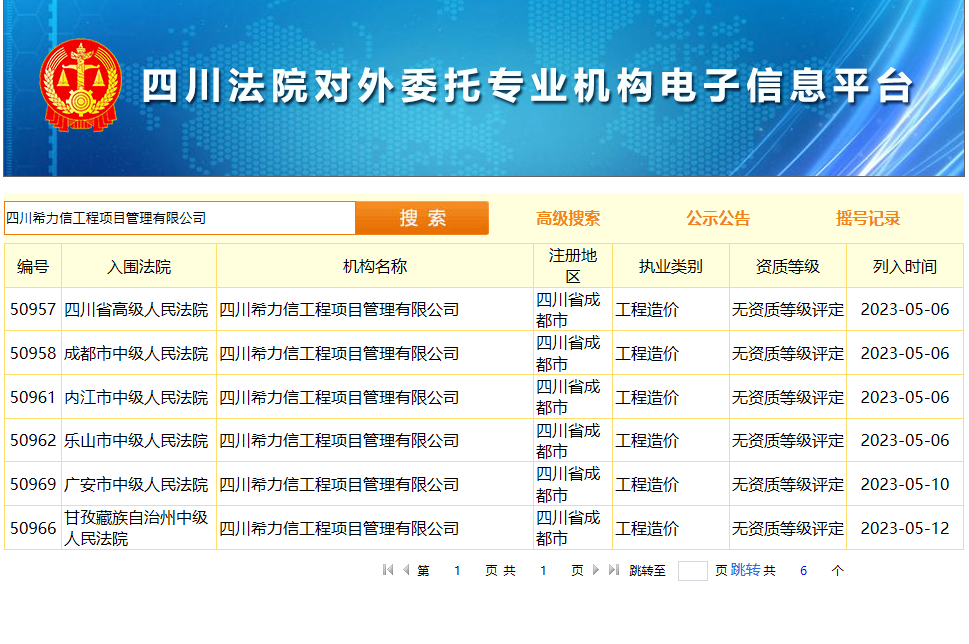The width and height of the screenshot is (969, 644).
Task: Click institution name in row 50957
Action: coord(339,310)
